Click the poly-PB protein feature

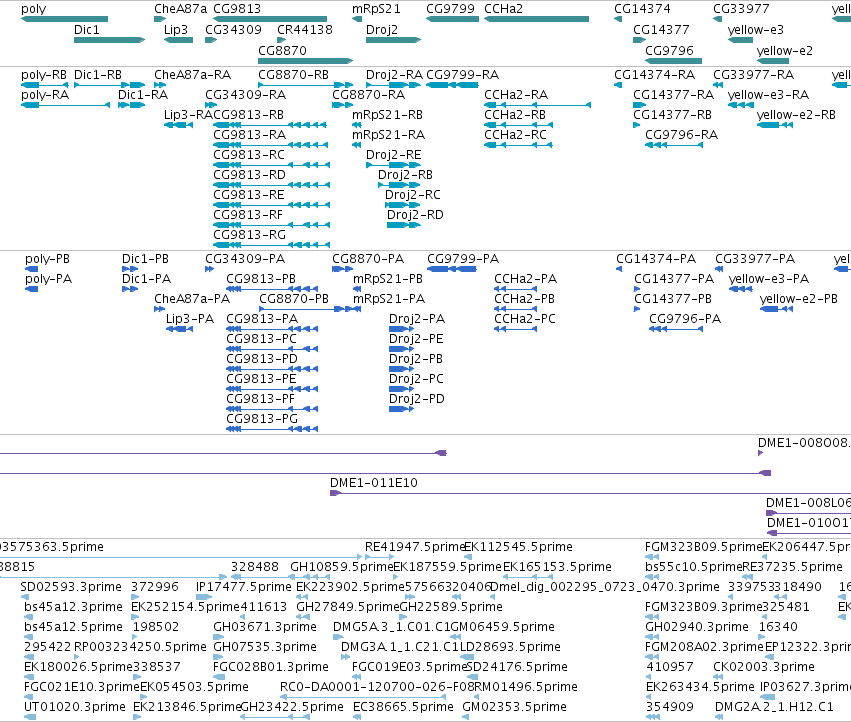pyautogui.click(x=31, y=269)
